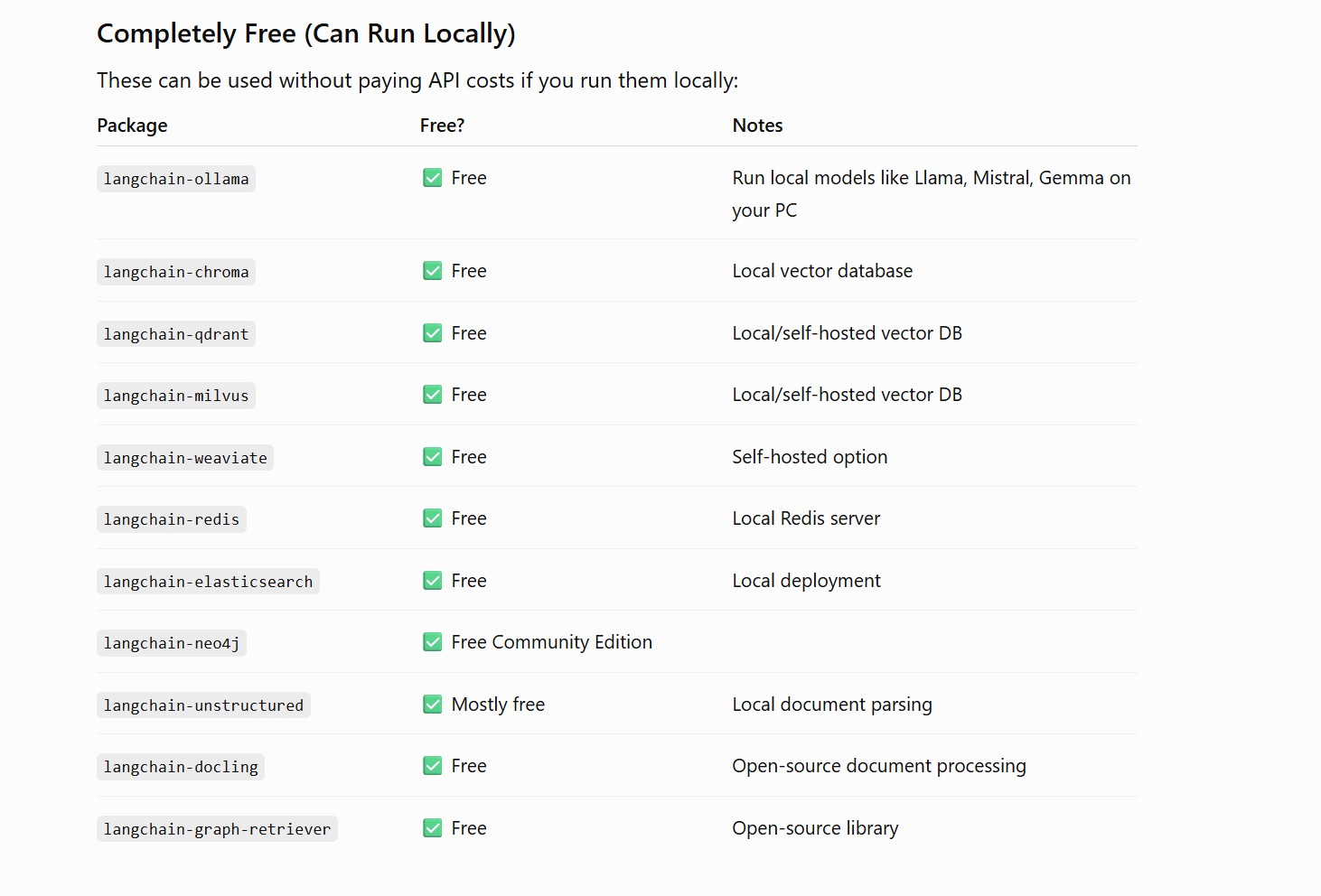This screenshot has height=896, width=1321.
Task: Click the "Package" column header
Action: (132, 126)
